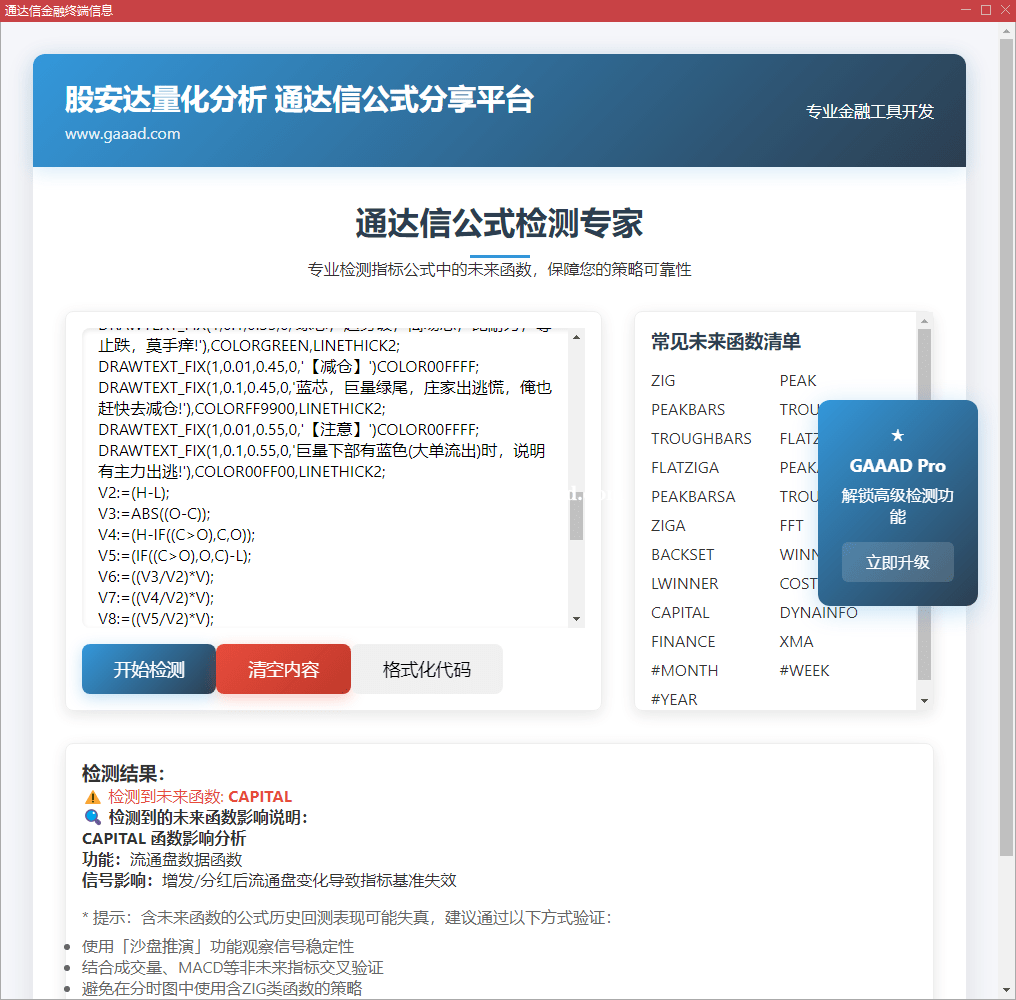Click PEAKBARS in the function list
This screenshot has width=1016, height=1000.
pos(687,410)
